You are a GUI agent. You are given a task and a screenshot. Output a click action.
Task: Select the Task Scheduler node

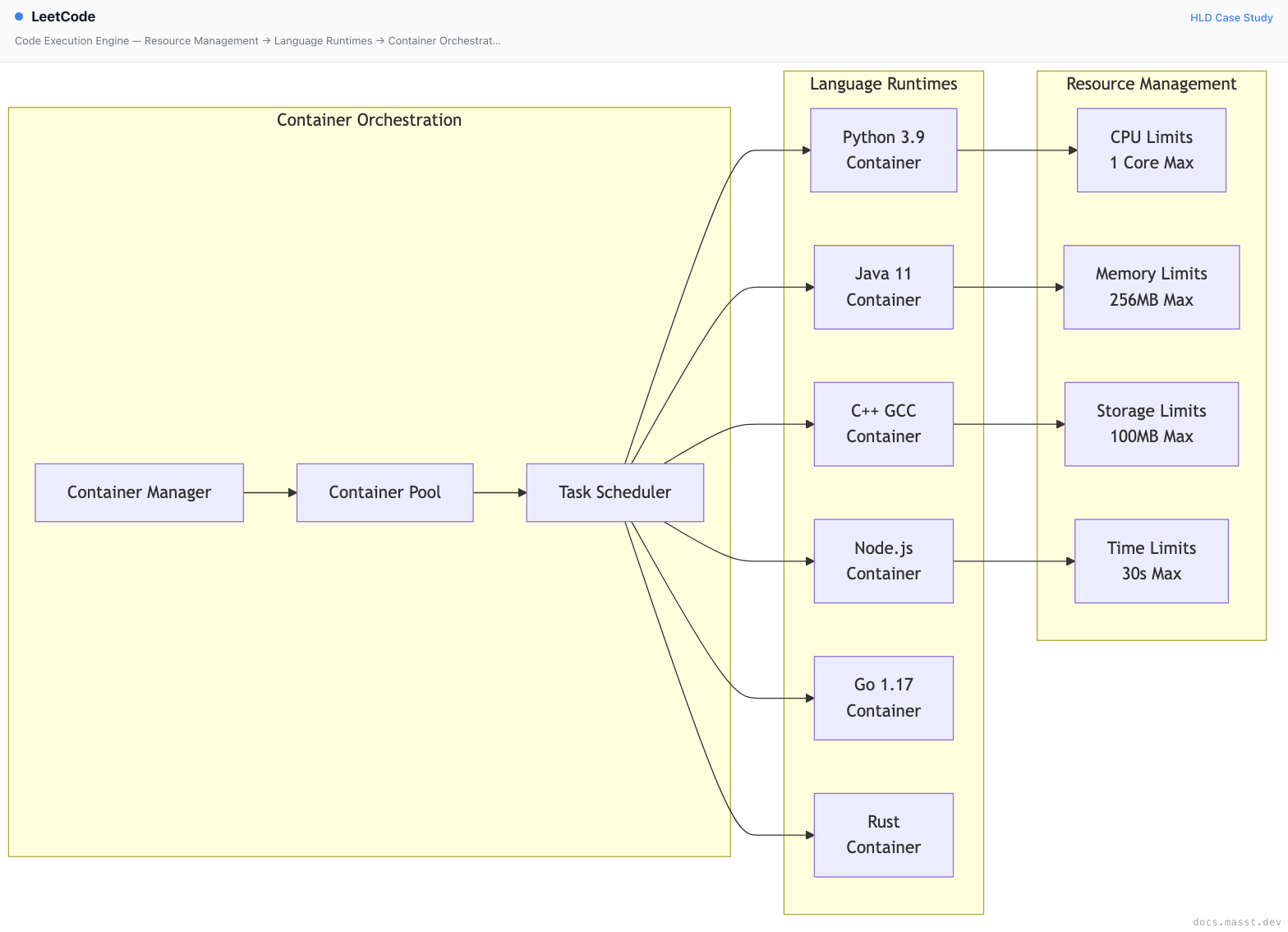pos(614,492)
